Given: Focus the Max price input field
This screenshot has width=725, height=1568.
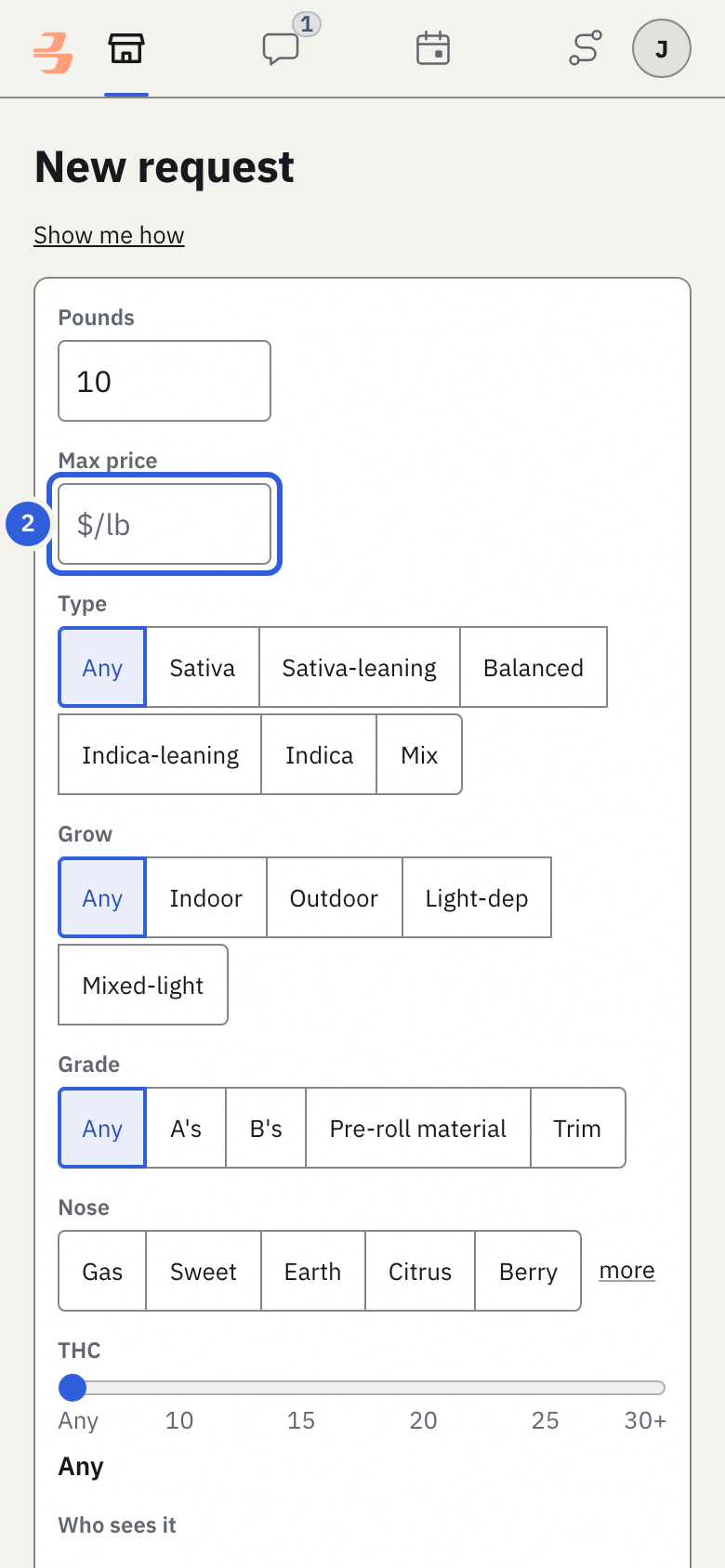Looking at the screenshot, I should (165, 524).
